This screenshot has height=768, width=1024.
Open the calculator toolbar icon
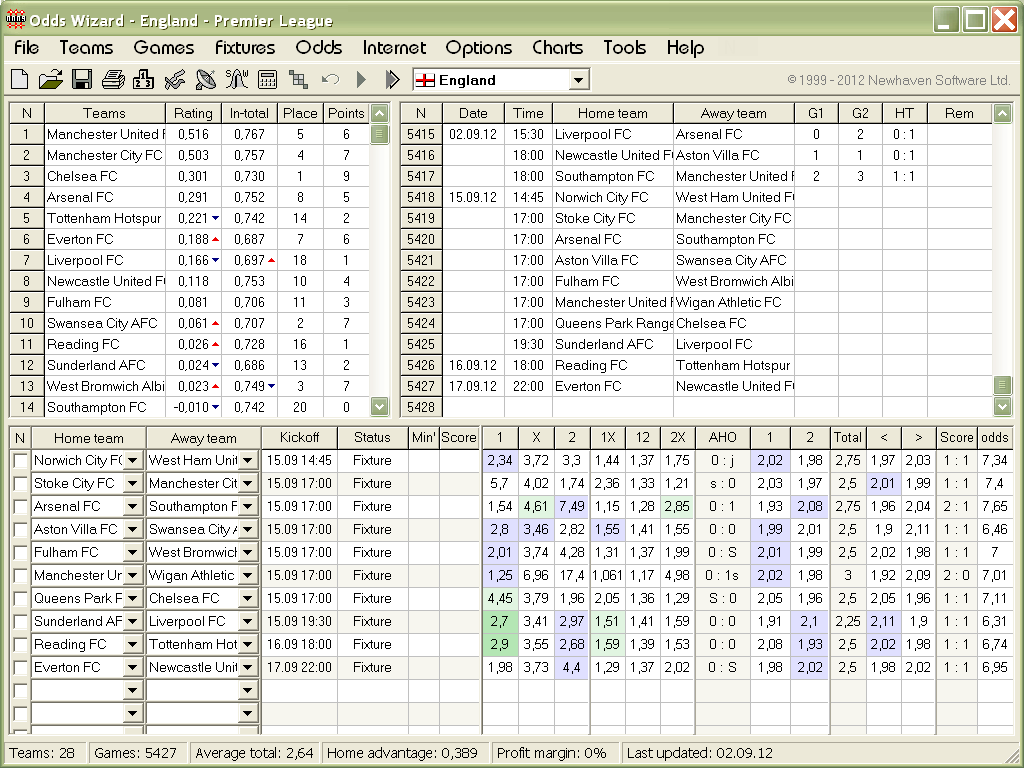[x=268, y=80]
